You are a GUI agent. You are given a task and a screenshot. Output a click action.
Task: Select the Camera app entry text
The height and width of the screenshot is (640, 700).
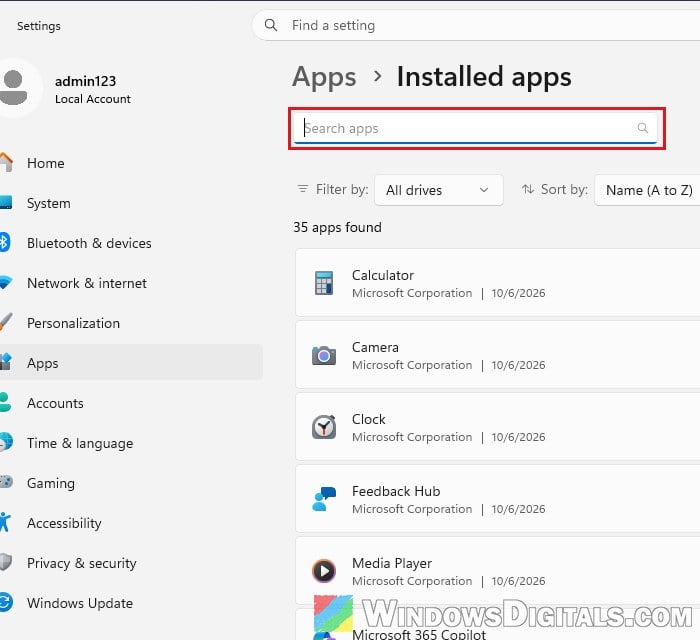point(375,347)
